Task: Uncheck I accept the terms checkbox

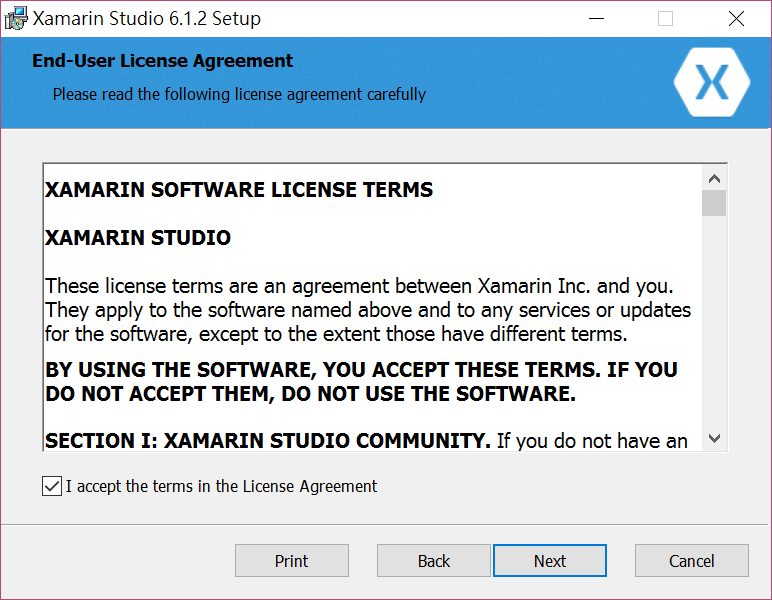Action: point(52,486)
